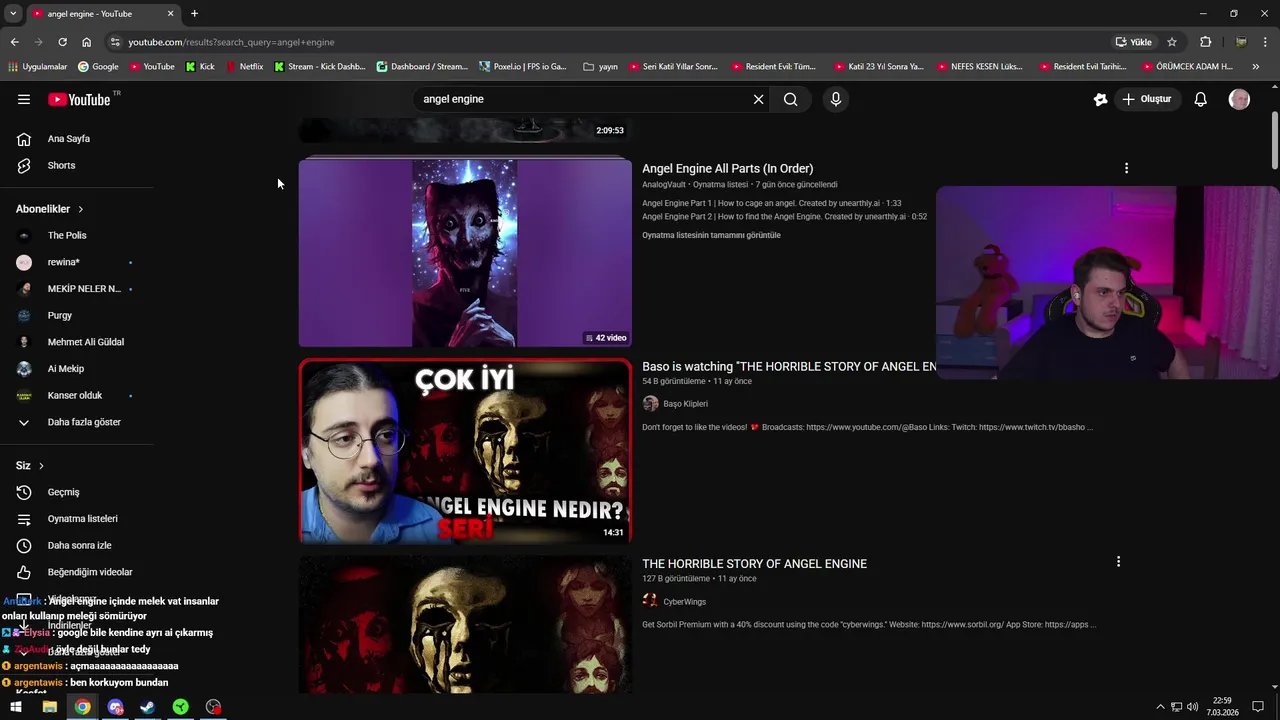This screenshot has width=1280, height=720.
Task: Open THE HORRIBLE STORY OF ANGEL ENGINE title
Action: [754, 564]
